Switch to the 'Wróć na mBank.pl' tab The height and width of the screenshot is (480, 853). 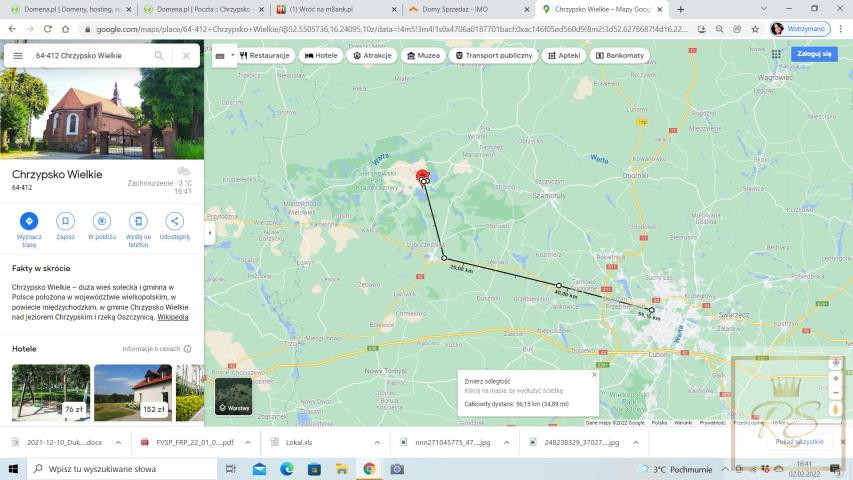(x=337, y=9)
